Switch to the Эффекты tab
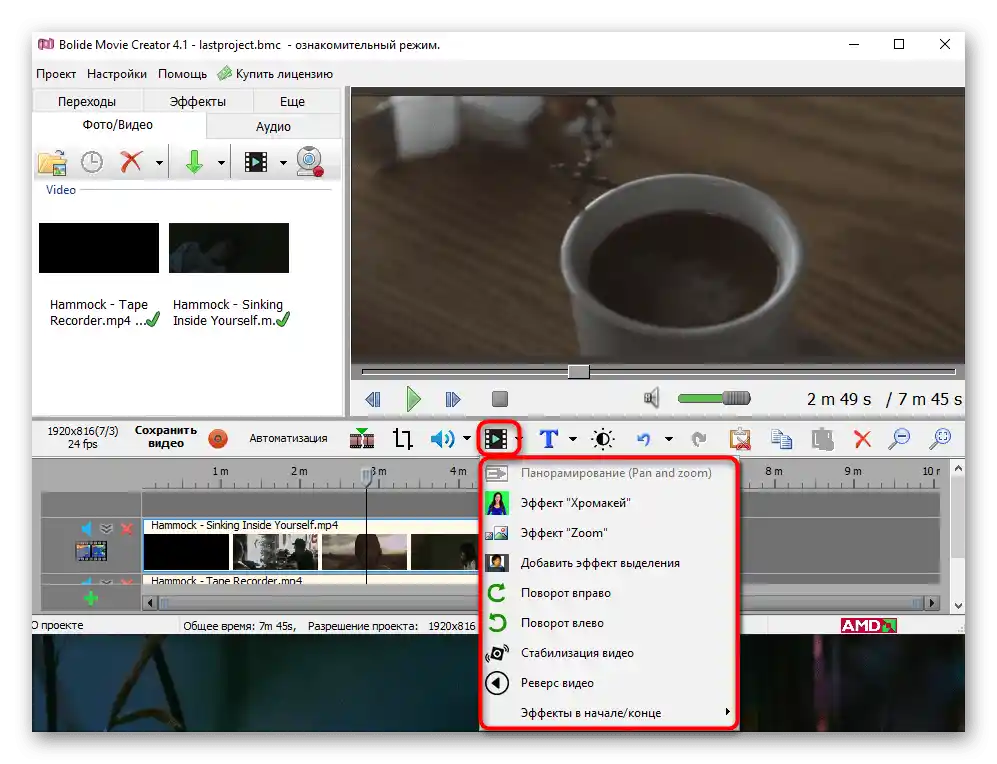The image size is (997, 764). coord(198,101)
